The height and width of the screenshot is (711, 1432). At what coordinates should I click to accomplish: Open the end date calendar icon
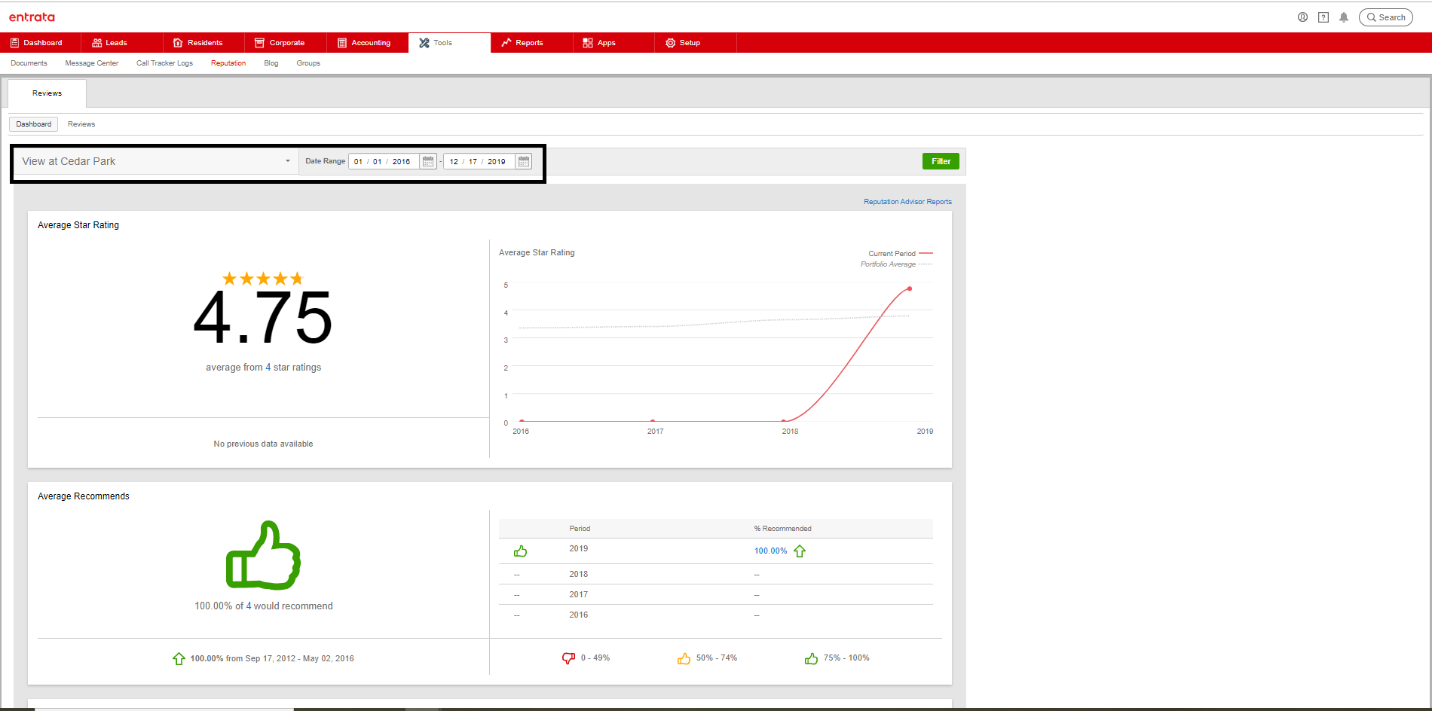coord(523,161)
